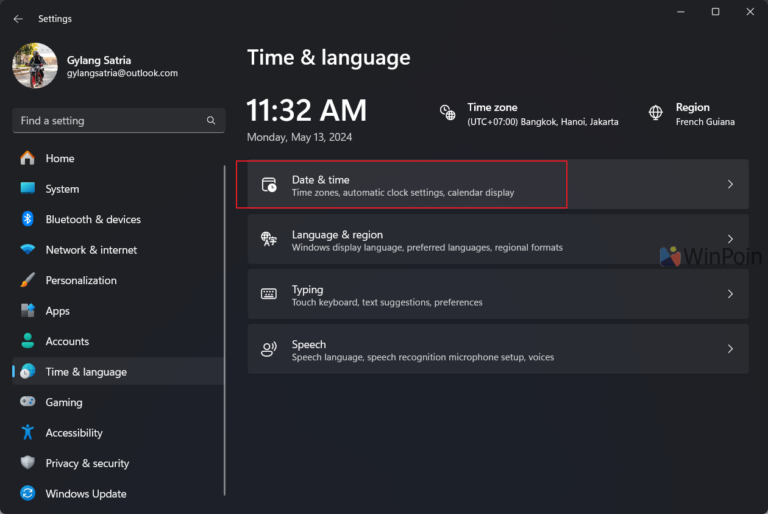Expand Language & region chevron
Viewport: 768px width, 514px height.
730,239
